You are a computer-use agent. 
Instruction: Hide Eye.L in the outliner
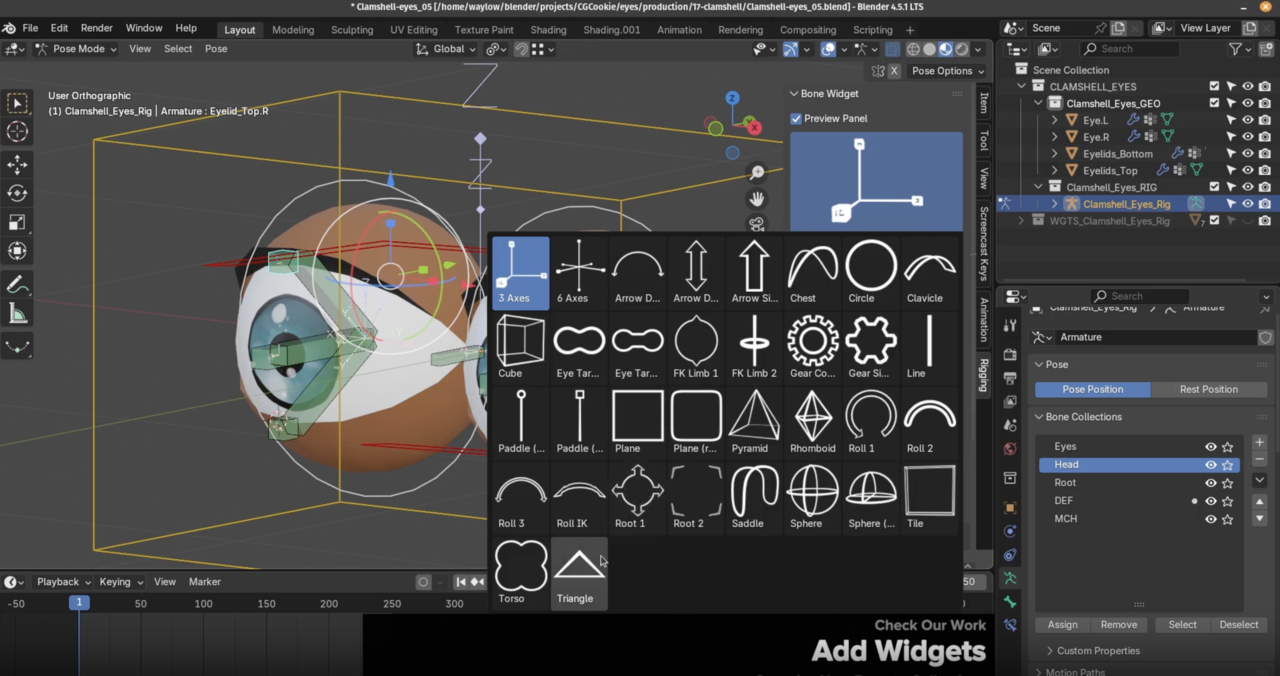point(1248,119)
